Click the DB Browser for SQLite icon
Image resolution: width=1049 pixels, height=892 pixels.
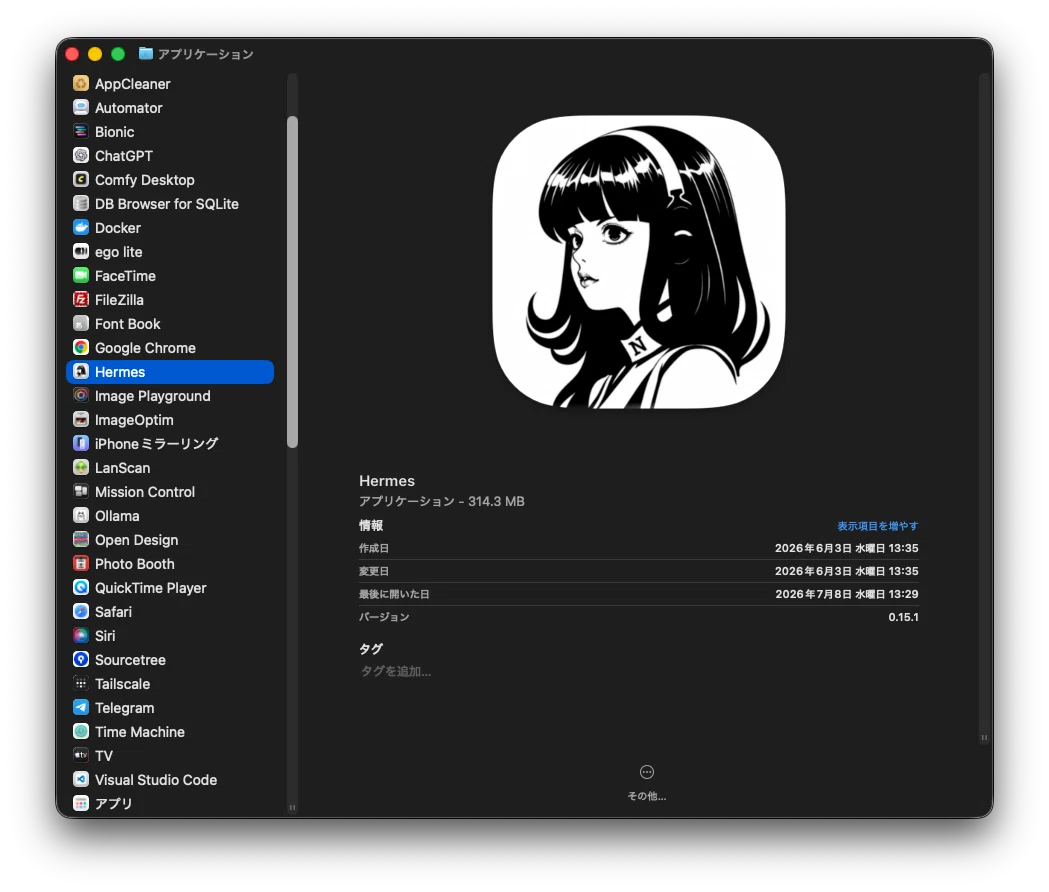tap(81, 203)
